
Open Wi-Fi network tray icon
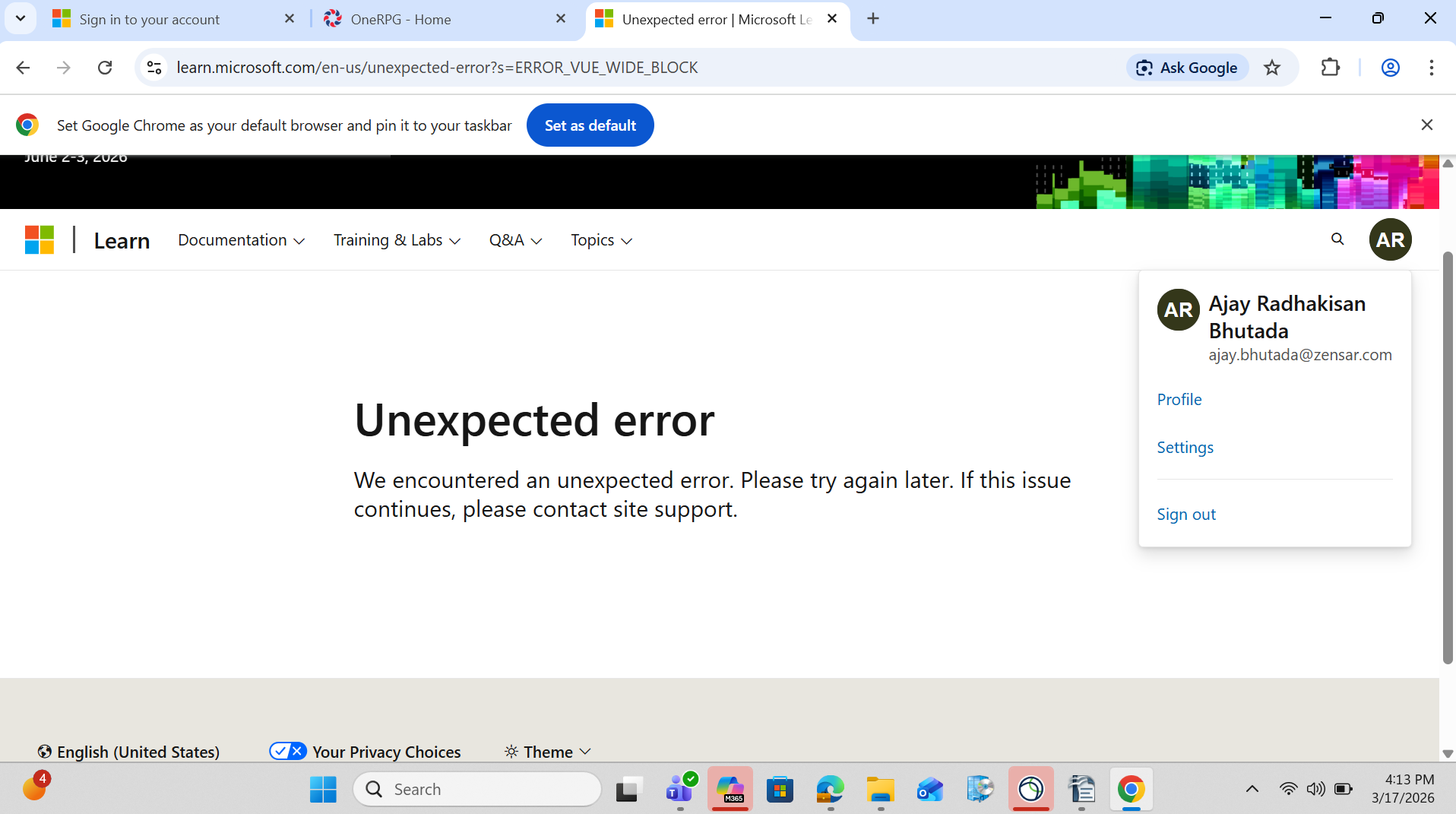(x=1288, y=789)
